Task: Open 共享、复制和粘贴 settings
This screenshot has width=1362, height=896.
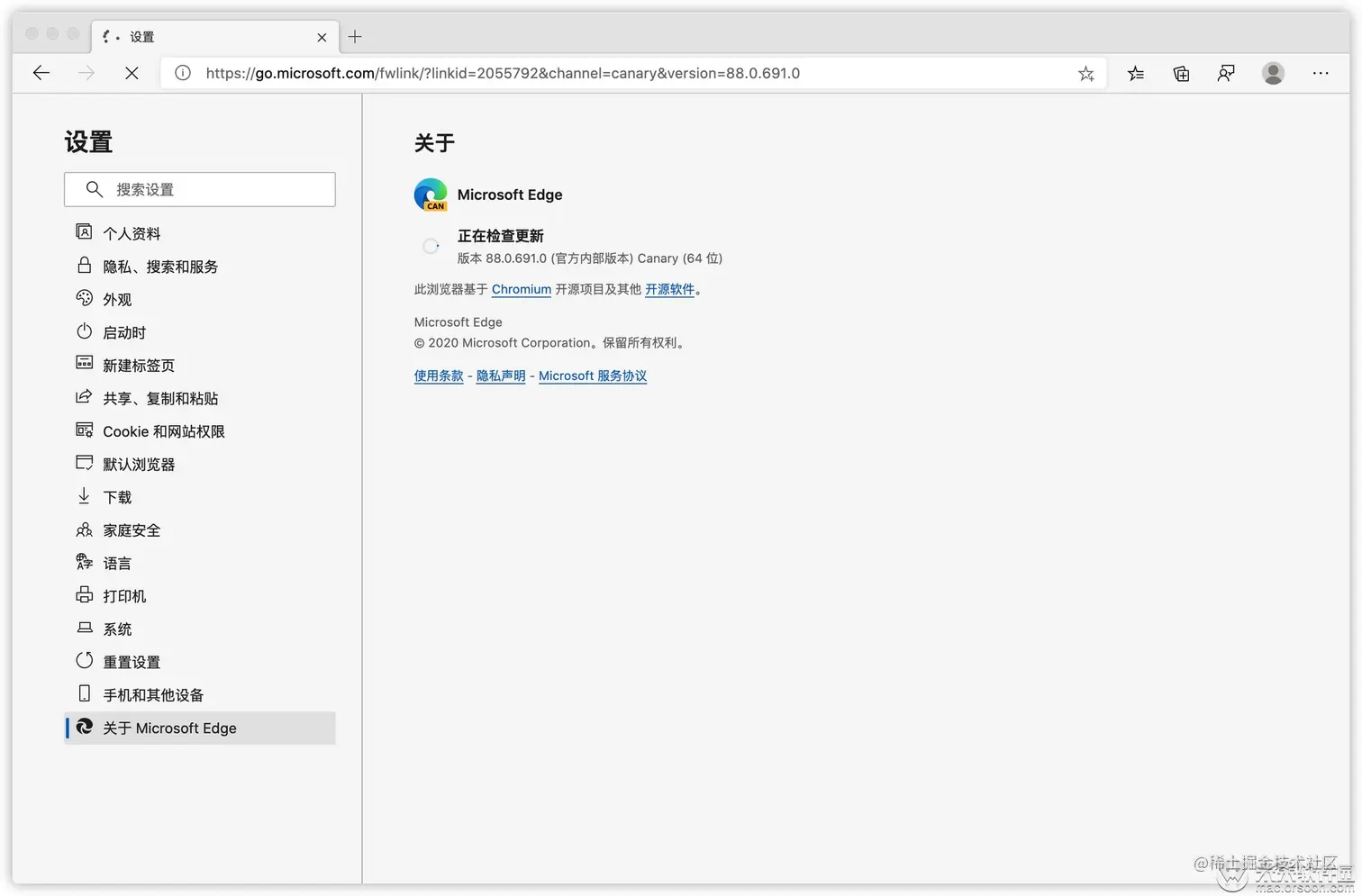Action: (x=200, y=398)
